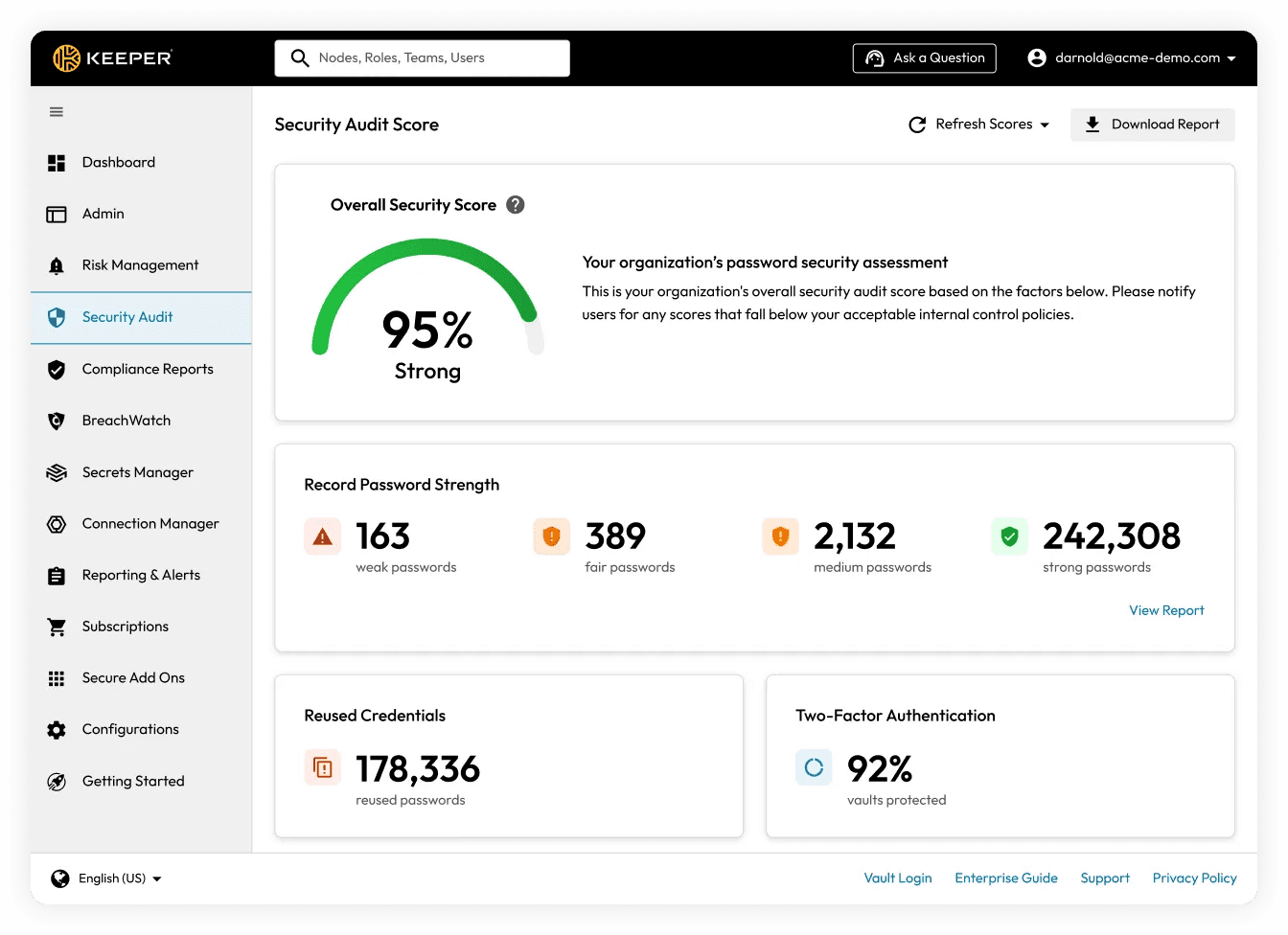
Task: Click the Keeper logo
Action: coord(112,58)
